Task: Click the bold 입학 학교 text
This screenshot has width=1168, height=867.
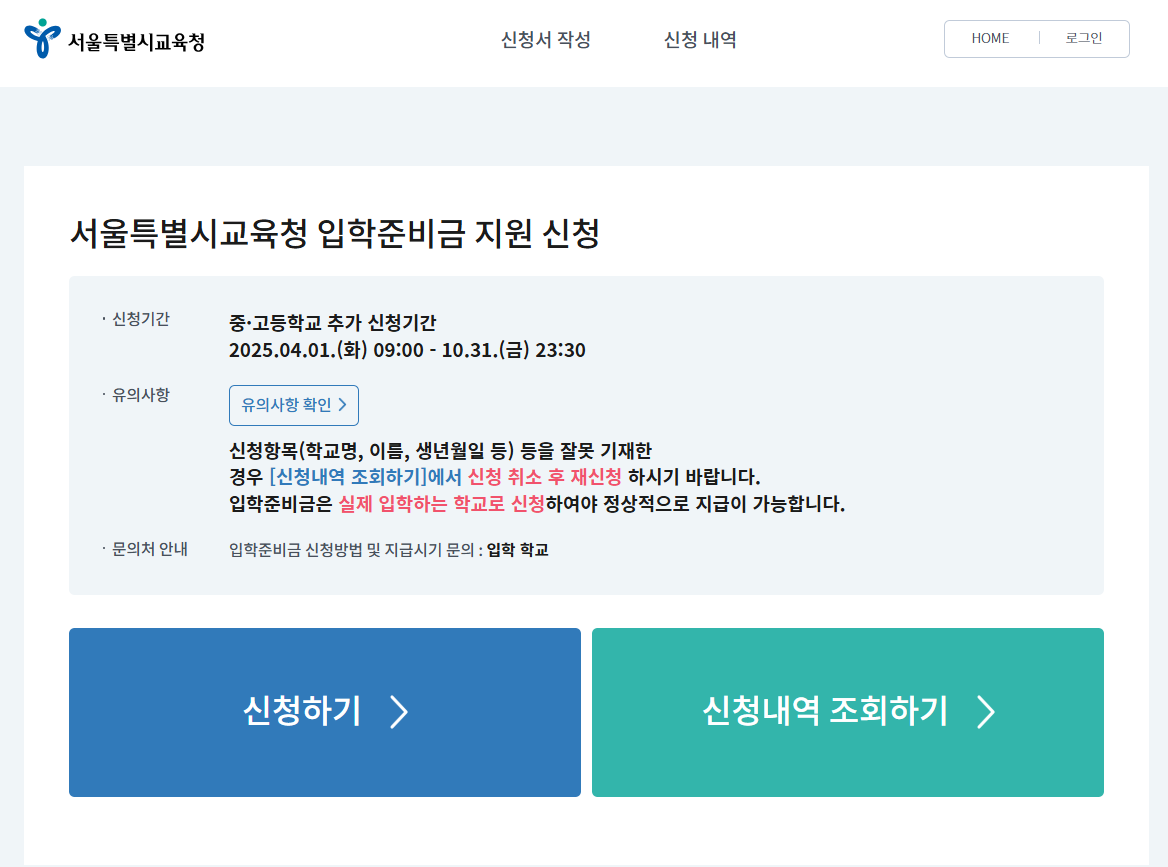Action: click(518, 550)
